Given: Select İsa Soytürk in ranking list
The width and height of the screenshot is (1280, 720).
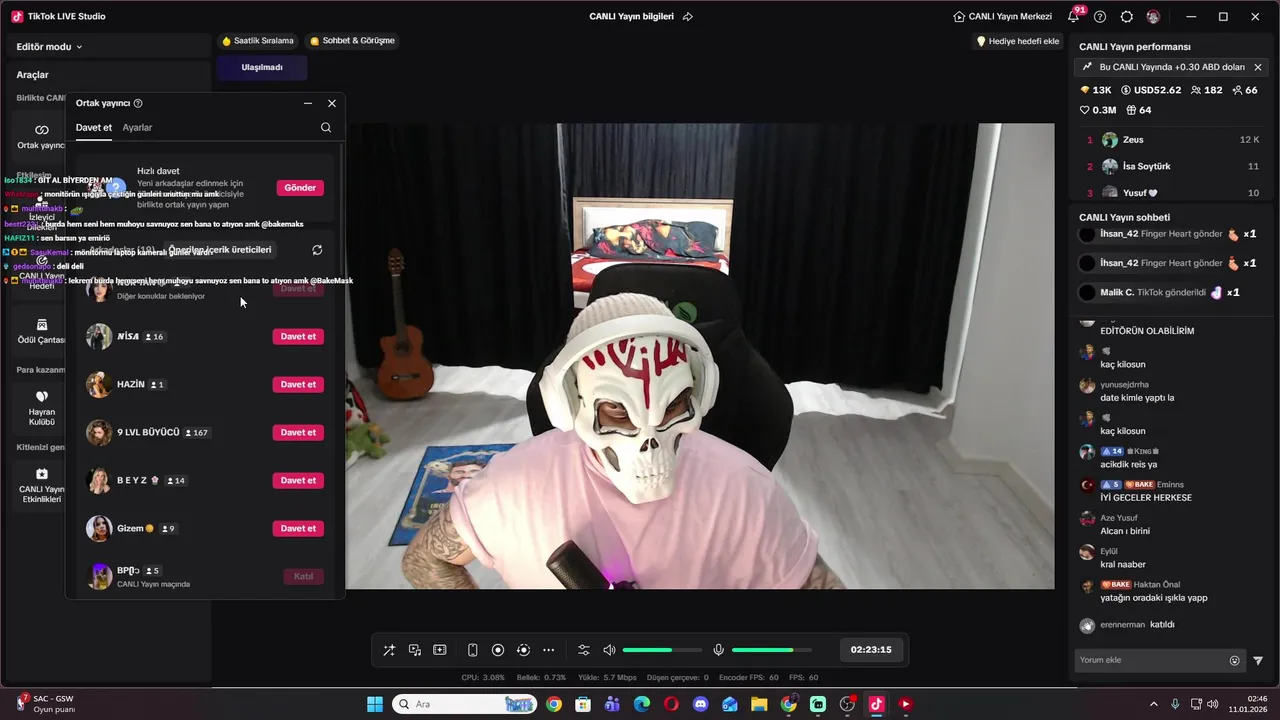Looking at the screenshot, I should coord(1172,167).
